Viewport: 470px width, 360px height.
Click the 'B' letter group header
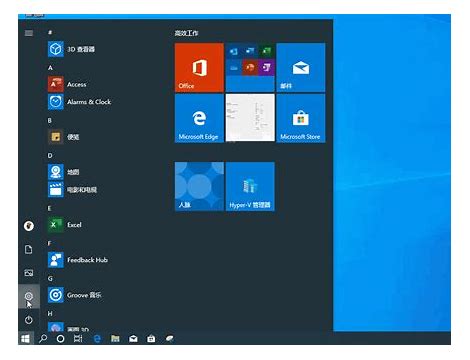point(50,120)
